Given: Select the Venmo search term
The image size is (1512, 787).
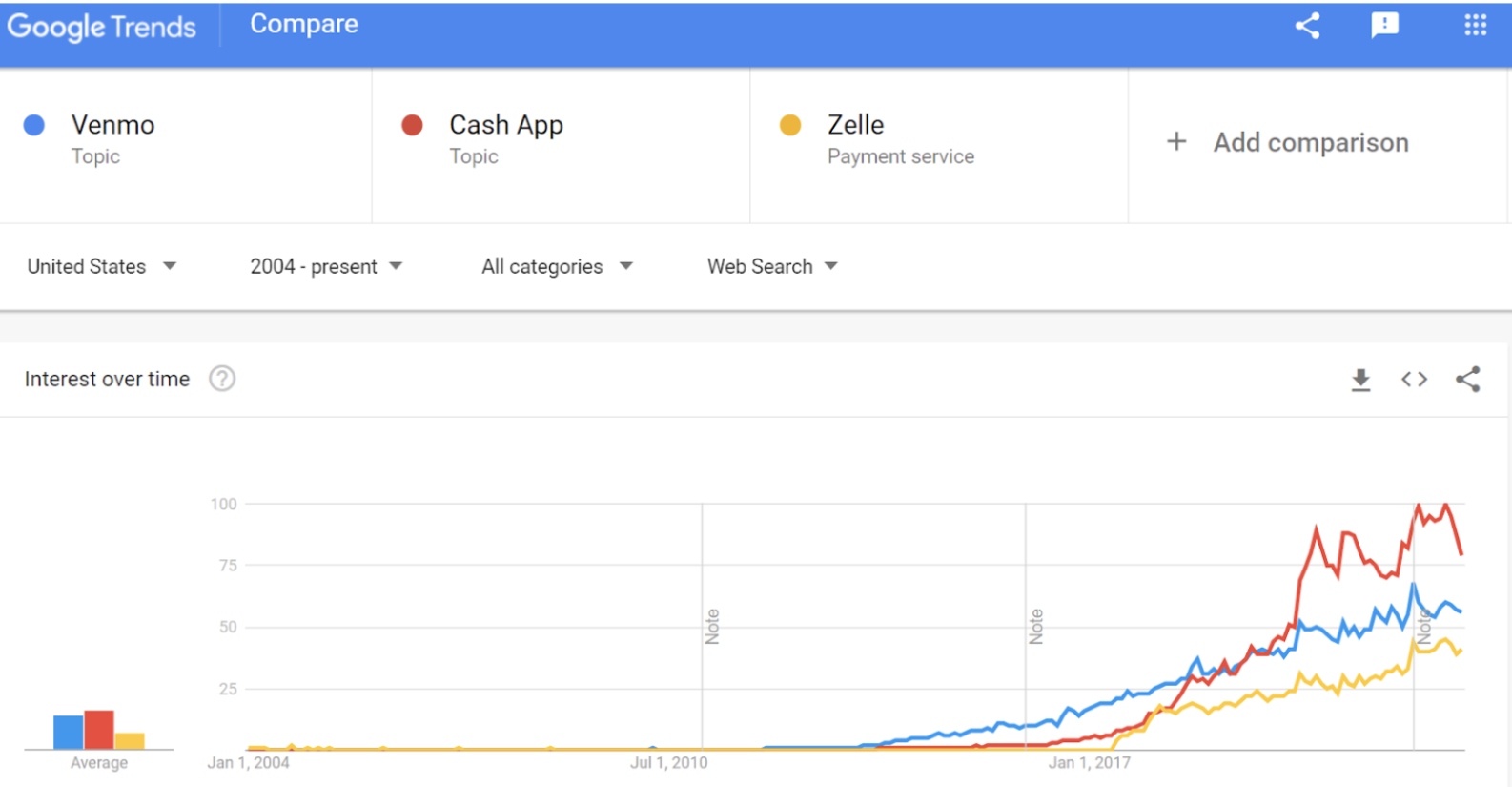Looking at the screenshot, I should click(112, 125).
